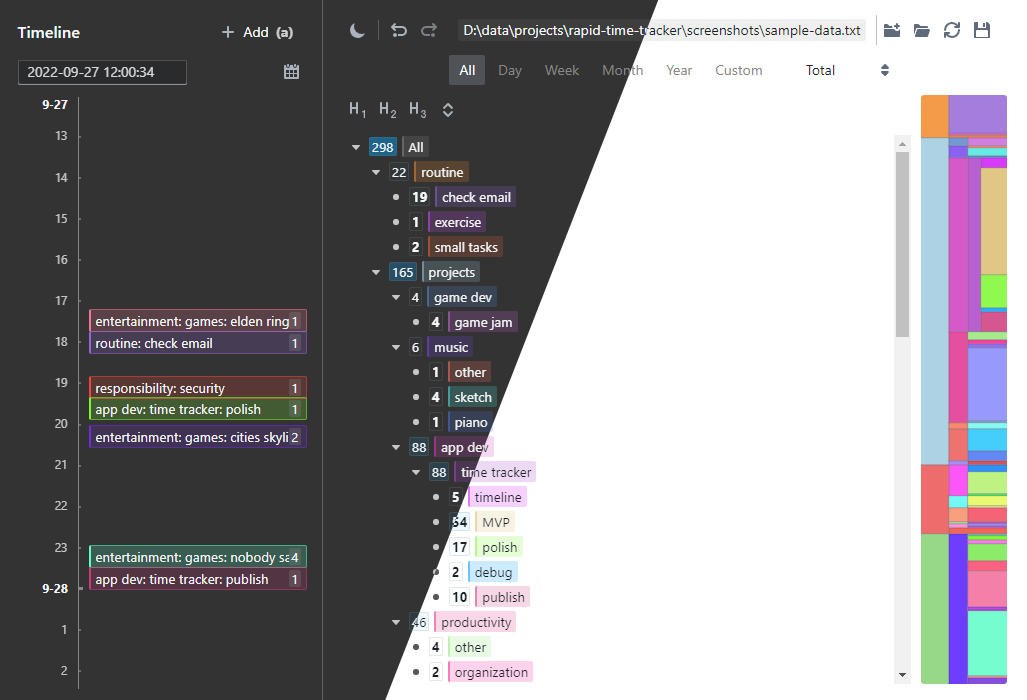Collapse the game dev node
Image resolution: width=1027 pixels, height=700 pixels.
pyautogui.click(x=396, y=297)
